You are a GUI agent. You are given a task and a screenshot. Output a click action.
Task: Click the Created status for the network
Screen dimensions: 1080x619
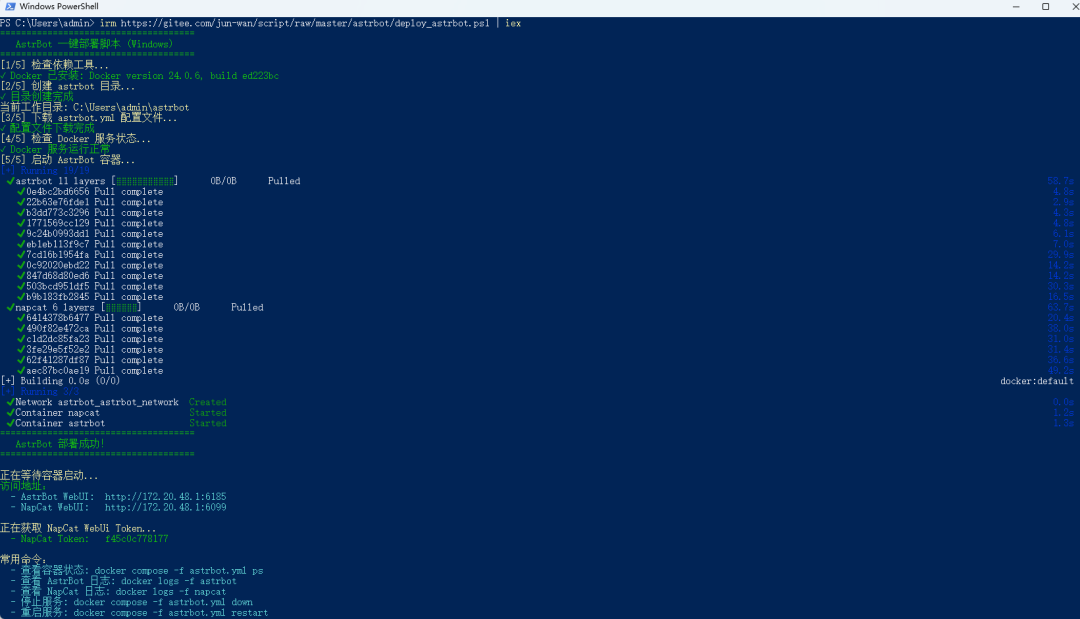pyautogui.click(x=207, y=403)
